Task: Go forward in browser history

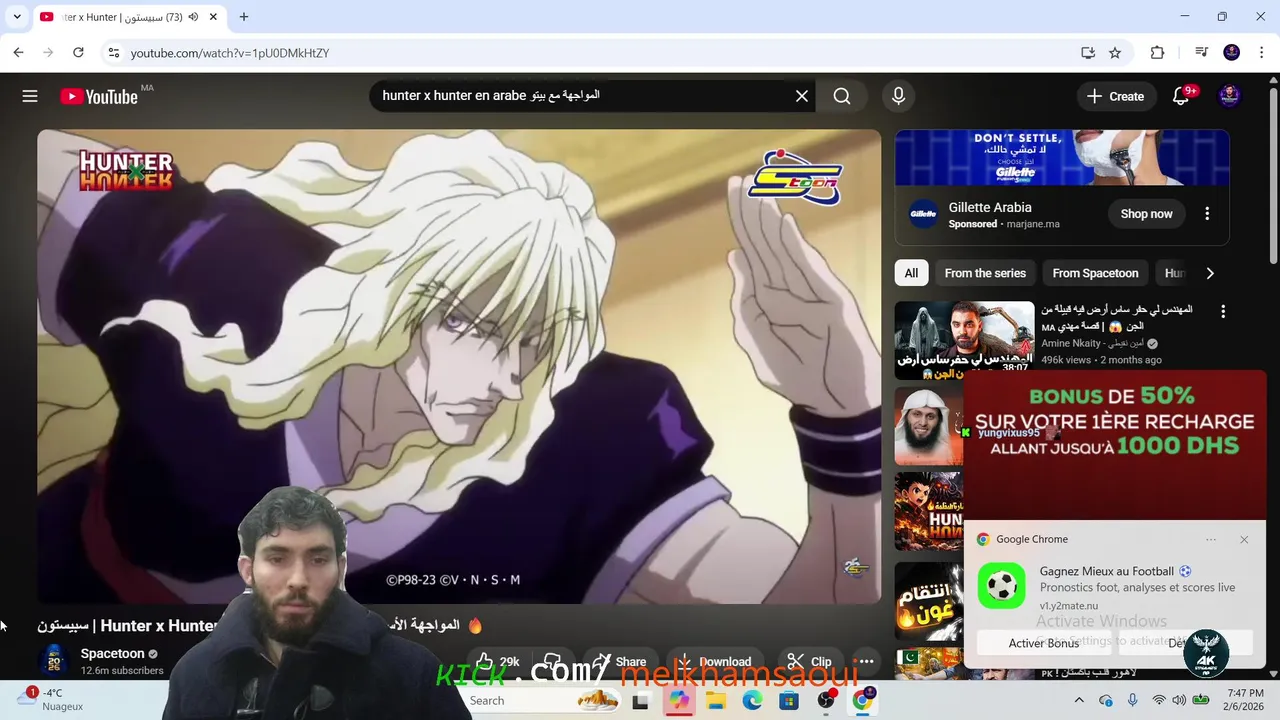Action: coord(48,53)
